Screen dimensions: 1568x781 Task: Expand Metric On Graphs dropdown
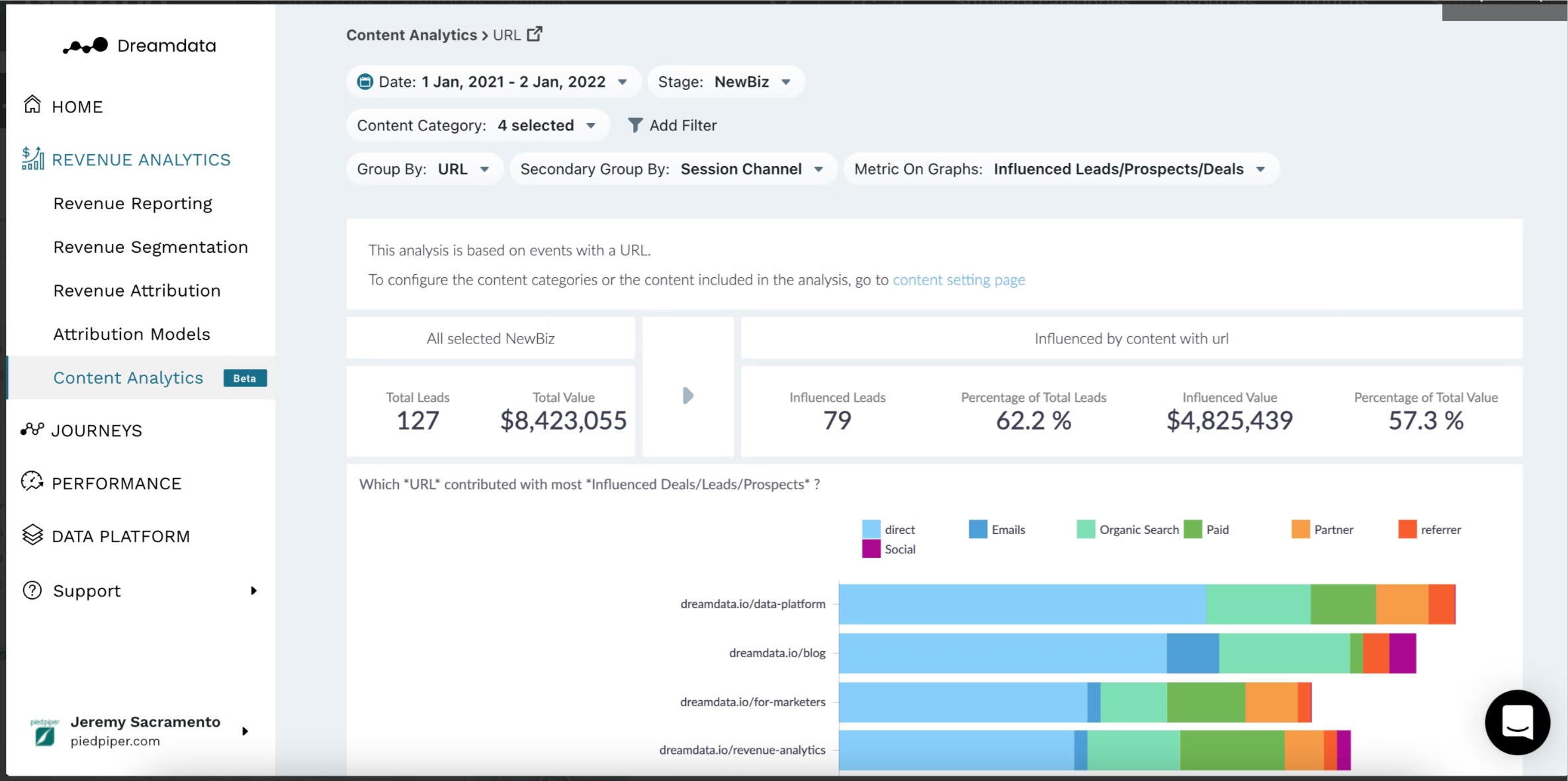click(x=1061, y=169)
